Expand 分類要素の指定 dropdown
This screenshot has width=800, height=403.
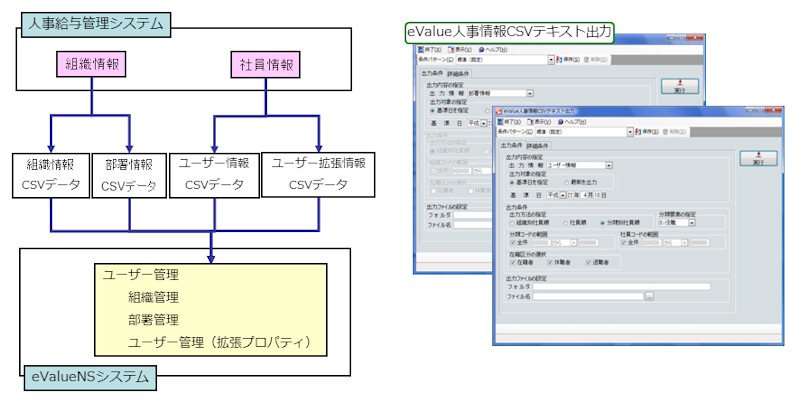click(x=692, y=222)
